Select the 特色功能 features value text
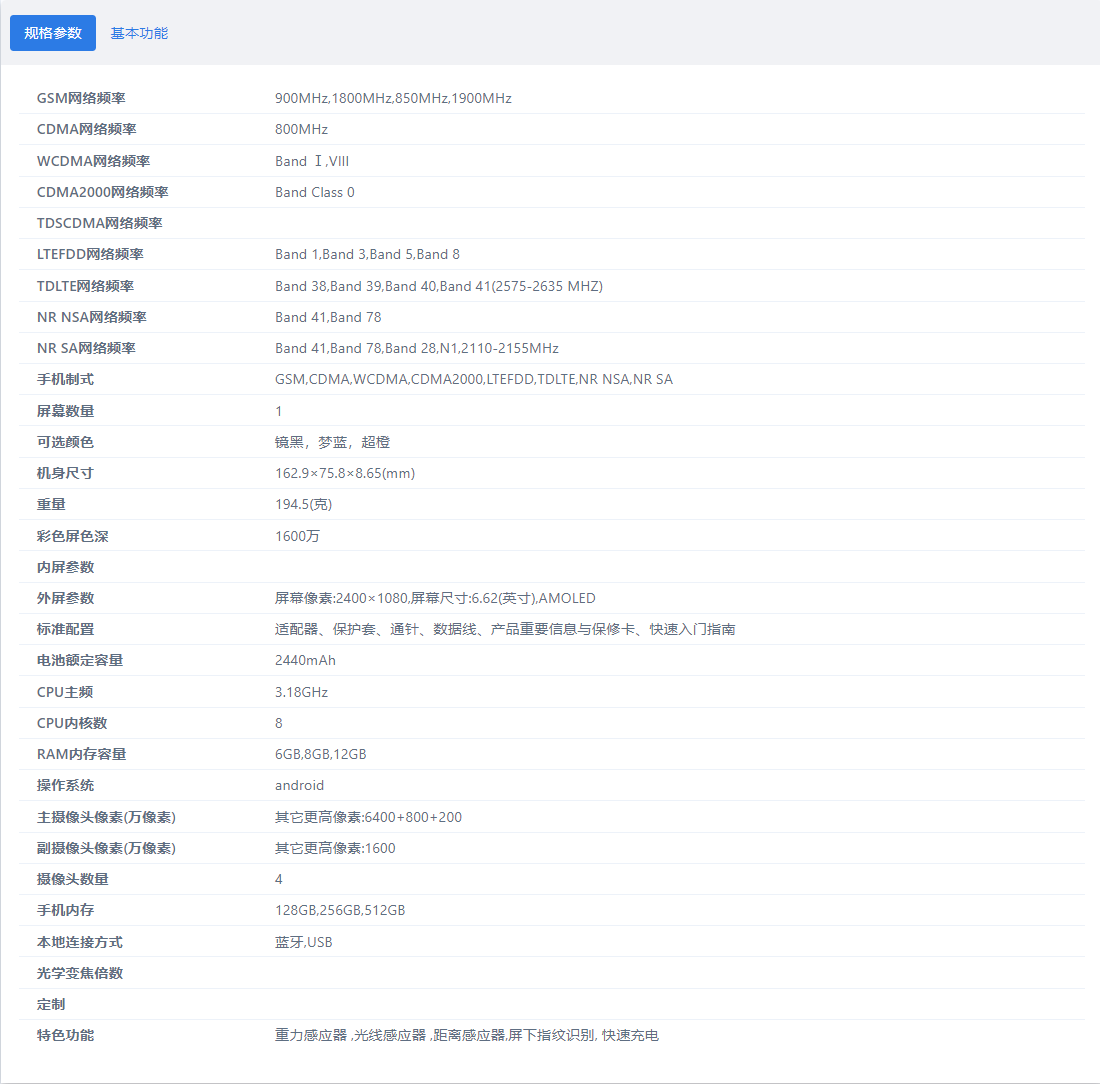The image size is (1100, 1084). point(467,1035)
